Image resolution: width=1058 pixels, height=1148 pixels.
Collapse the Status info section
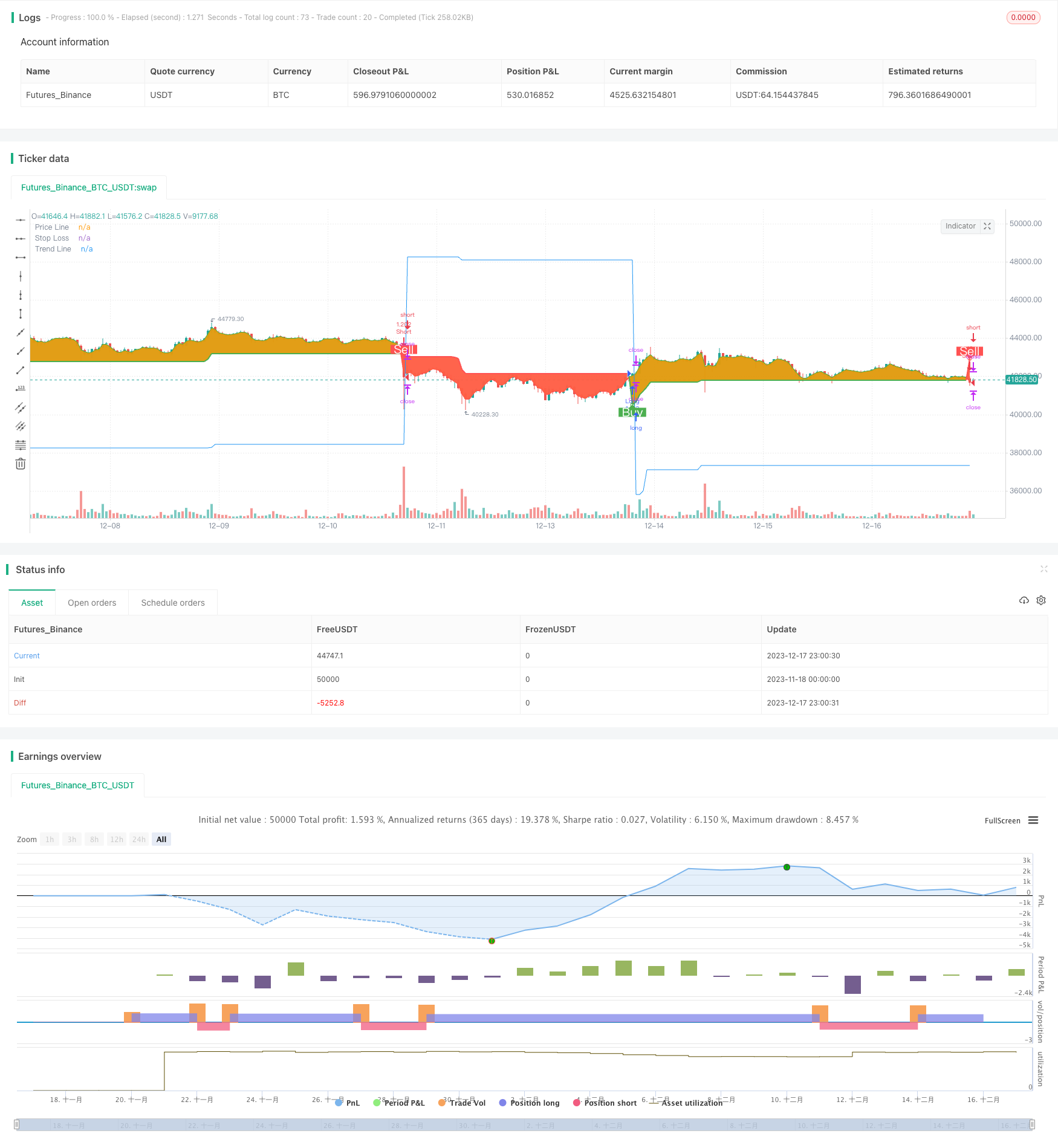click(x=1043, y=569)
